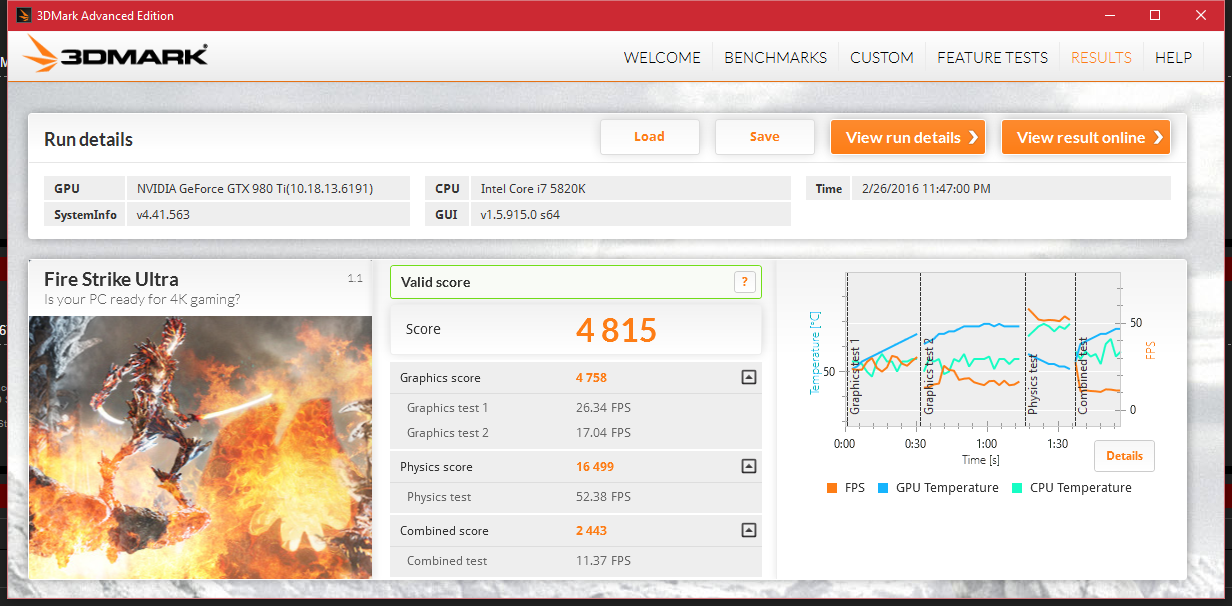This screenshot has height=606, width=1232.
Task: Click the View run details button
Action: click(907, 137)
